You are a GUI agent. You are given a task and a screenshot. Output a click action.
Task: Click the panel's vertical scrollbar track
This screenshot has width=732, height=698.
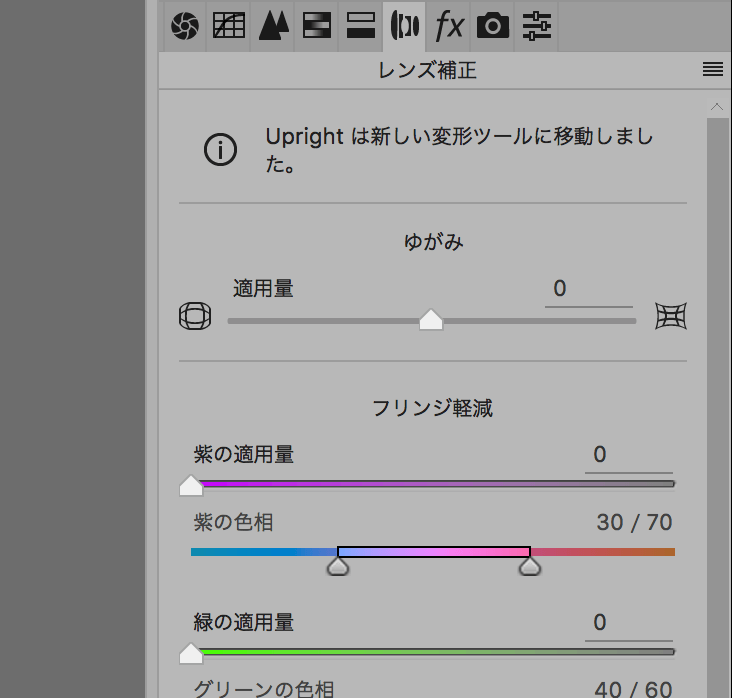717,406
